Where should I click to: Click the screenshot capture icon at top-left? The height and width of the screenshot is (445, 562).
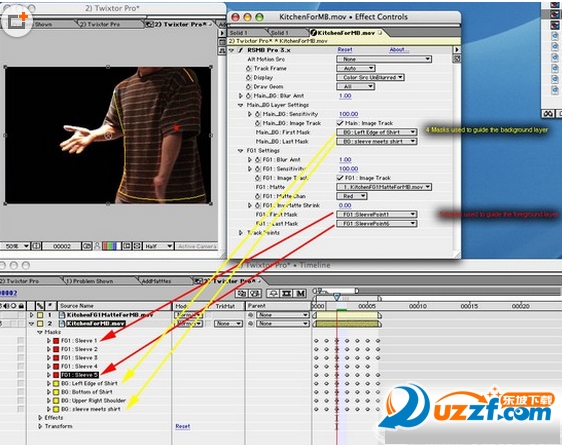(x=17, y=21)
